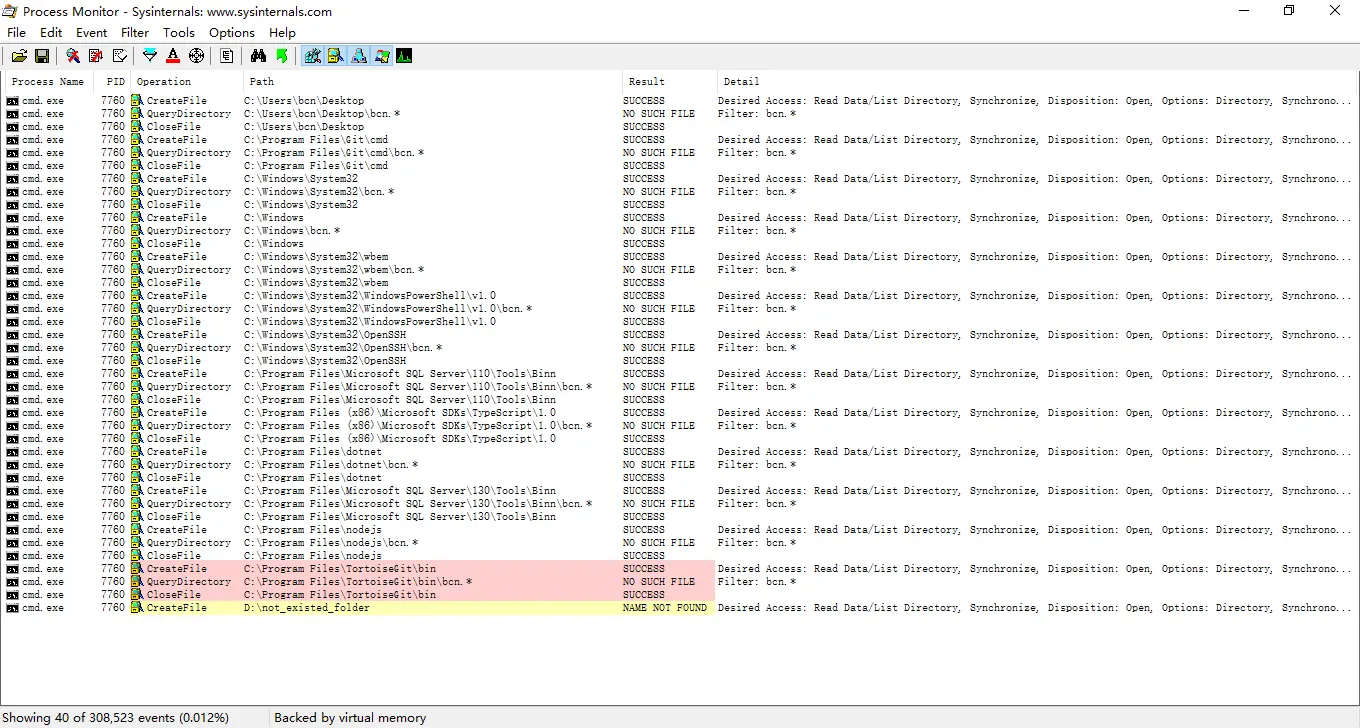Jump to object with green arrow icon
The height and width of the screenshot is (728, 1360).
point(282,56)
